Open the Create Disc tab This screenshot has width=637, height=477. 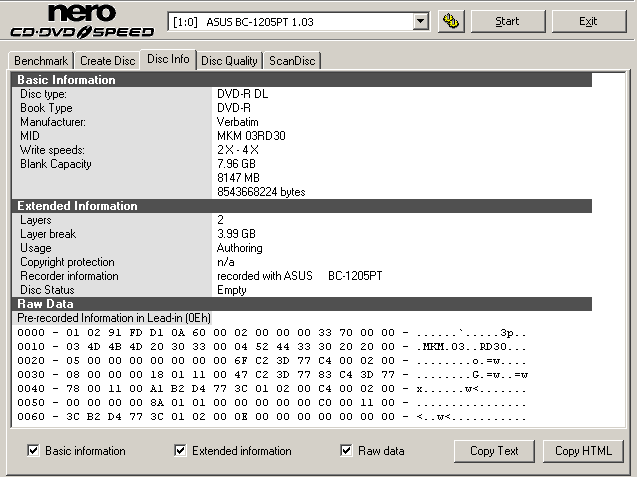tap(108, 61)
